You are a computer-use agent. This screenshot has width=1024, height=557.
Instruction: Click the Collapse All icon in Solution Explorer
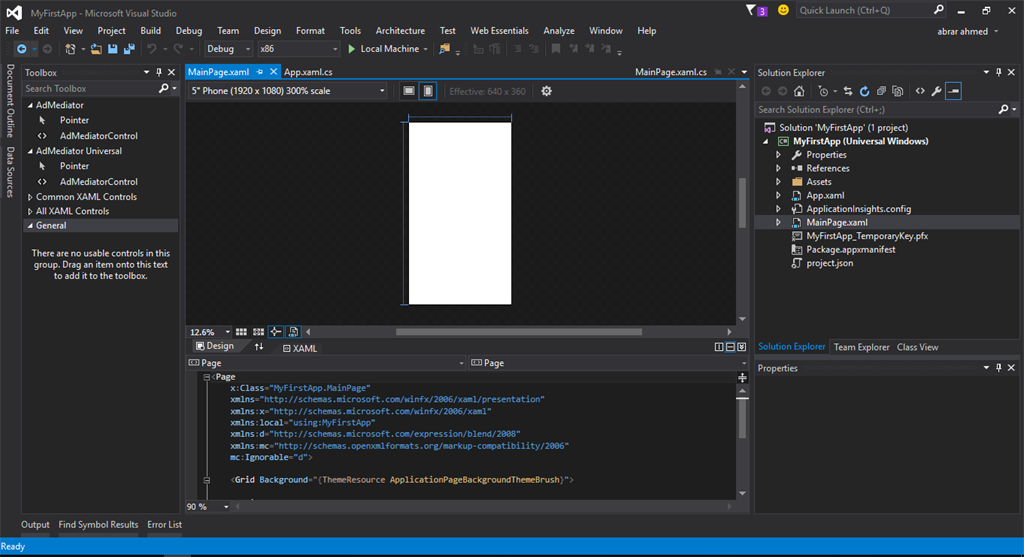point(881,91)
